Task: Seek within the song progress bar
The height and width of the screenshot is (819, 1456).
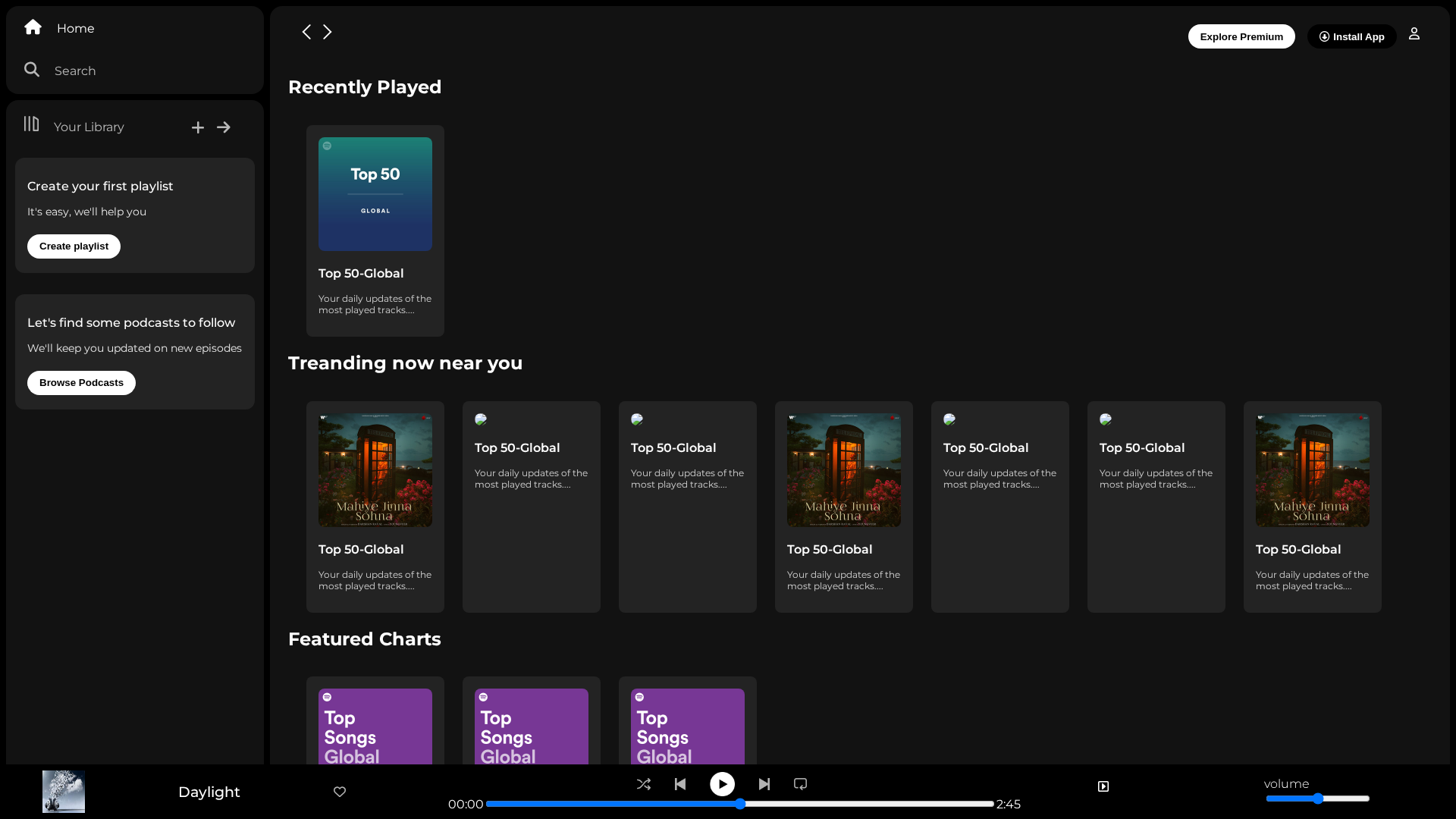Action: [x=740, y=804]
